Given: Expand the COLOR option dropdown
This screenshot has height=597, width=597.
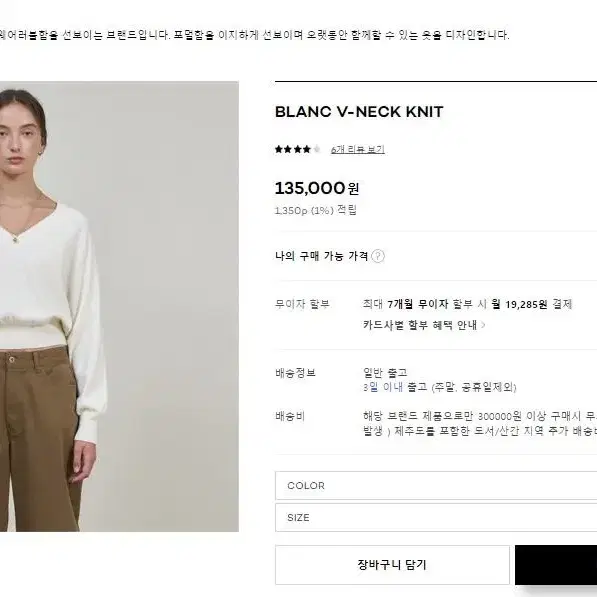Looking at the screenshot, I should click(436, 485).
